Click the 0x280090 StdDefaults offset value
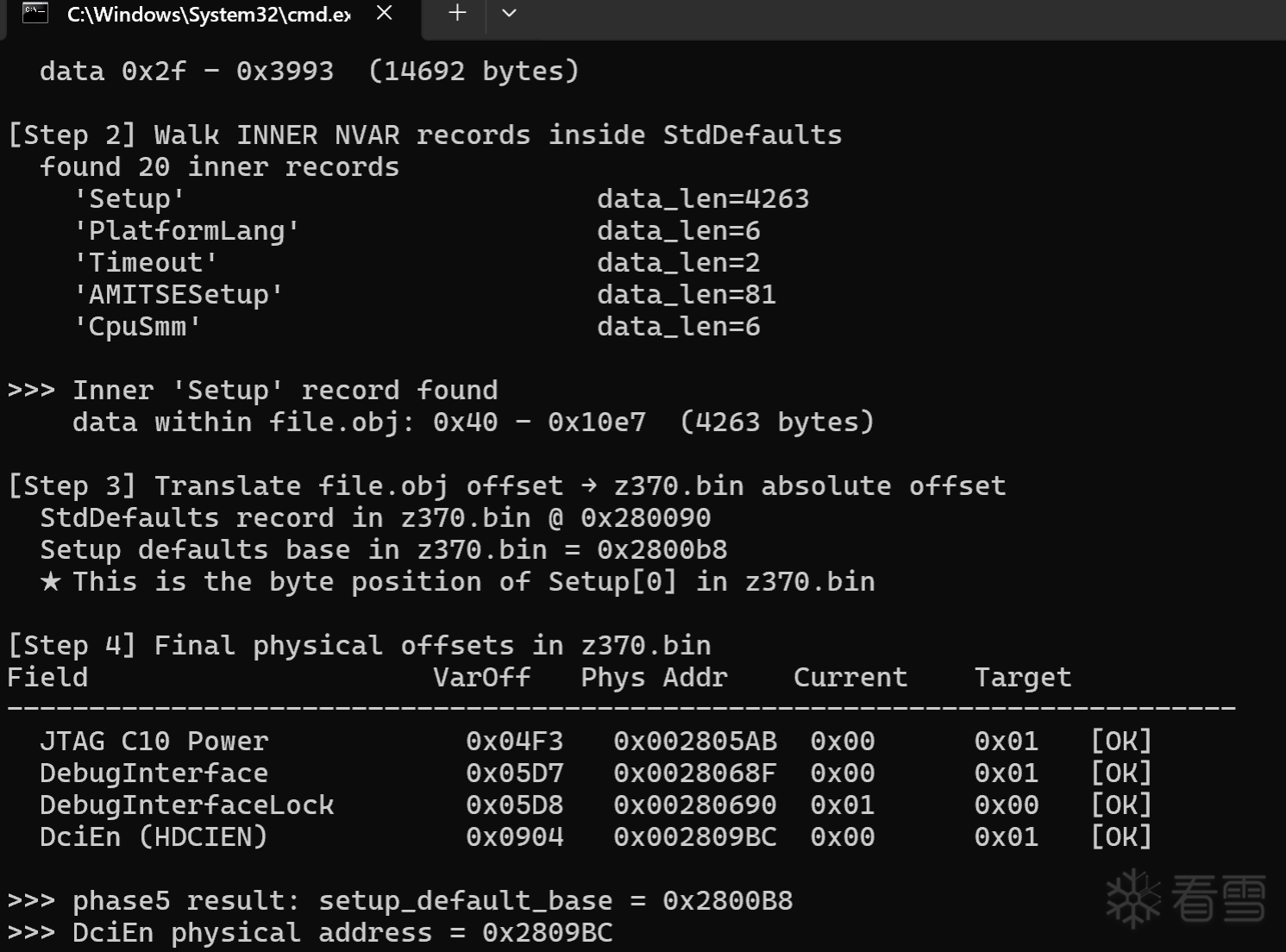This screenshot has height=952, width=1286. coord(646,517)
